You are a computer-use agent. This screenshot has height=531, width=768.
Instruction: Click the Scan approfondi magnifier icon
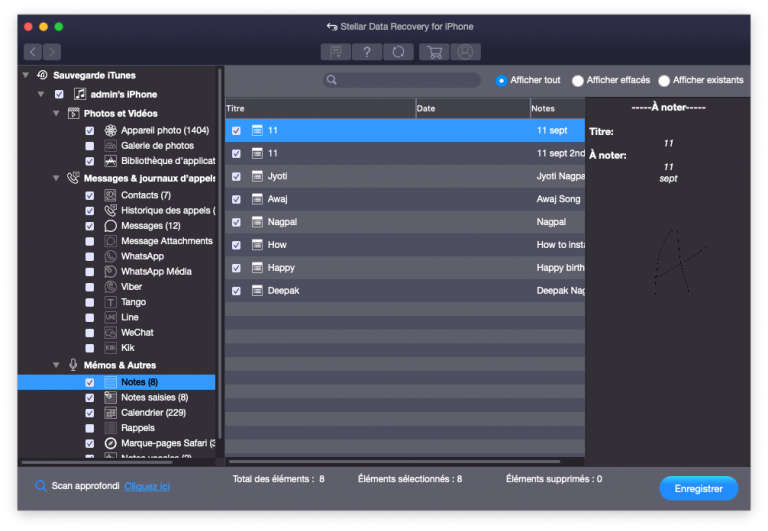41,485
